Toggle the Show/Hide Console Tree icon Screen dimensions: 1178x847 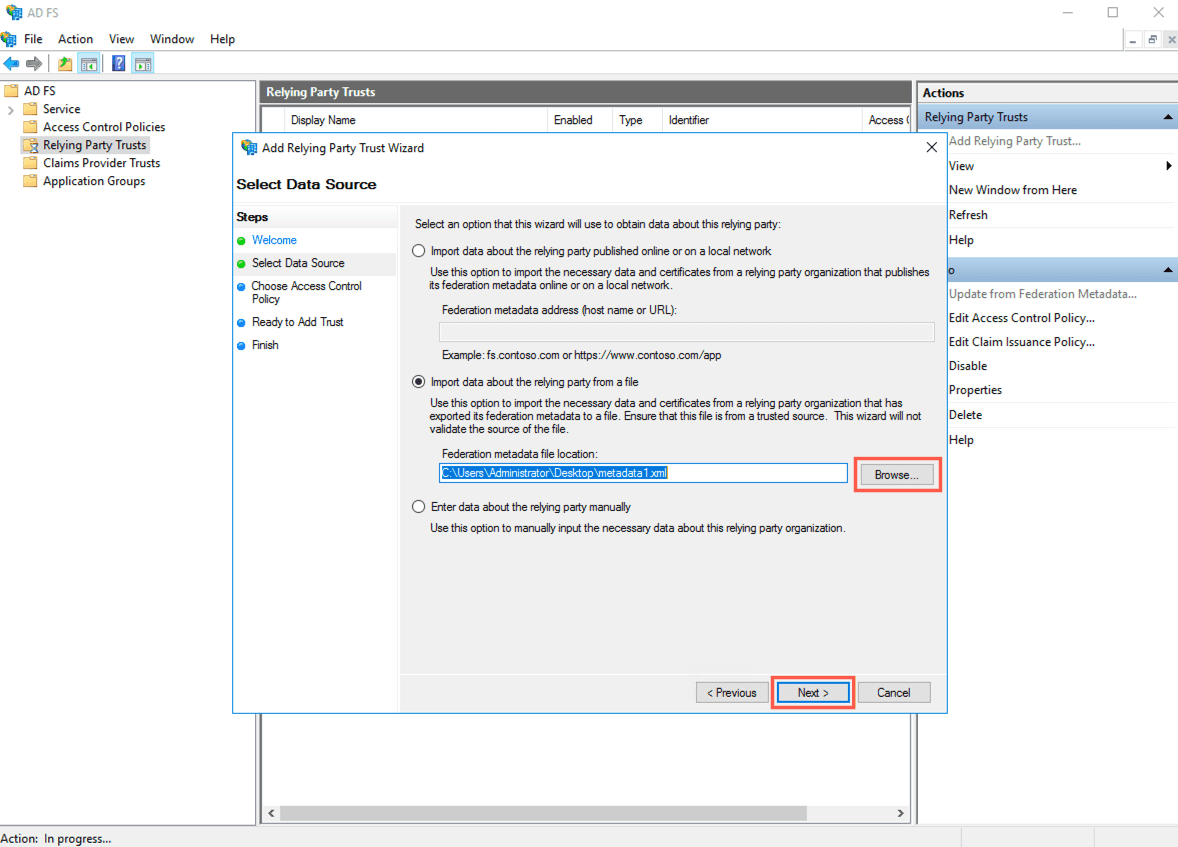pyautogui.click(x=89, y=64)
